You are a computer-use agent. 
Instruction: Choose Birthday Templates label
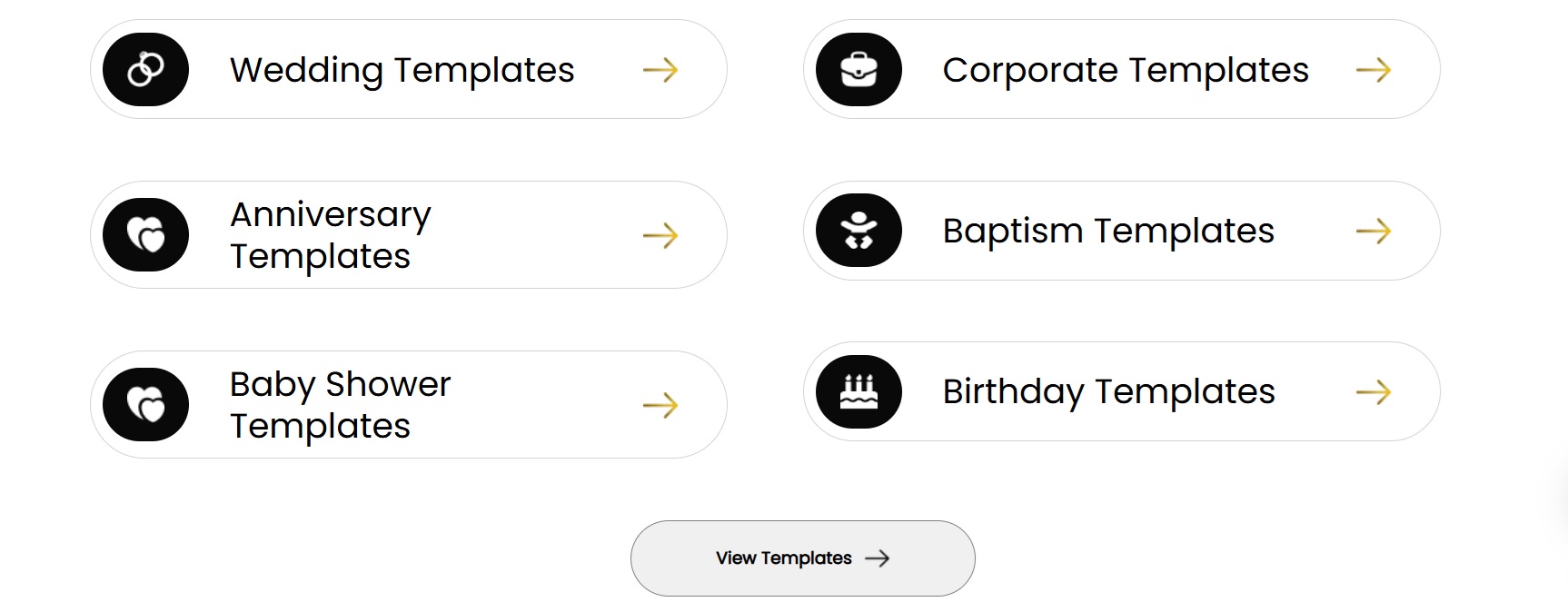(x=1108, y=391)
